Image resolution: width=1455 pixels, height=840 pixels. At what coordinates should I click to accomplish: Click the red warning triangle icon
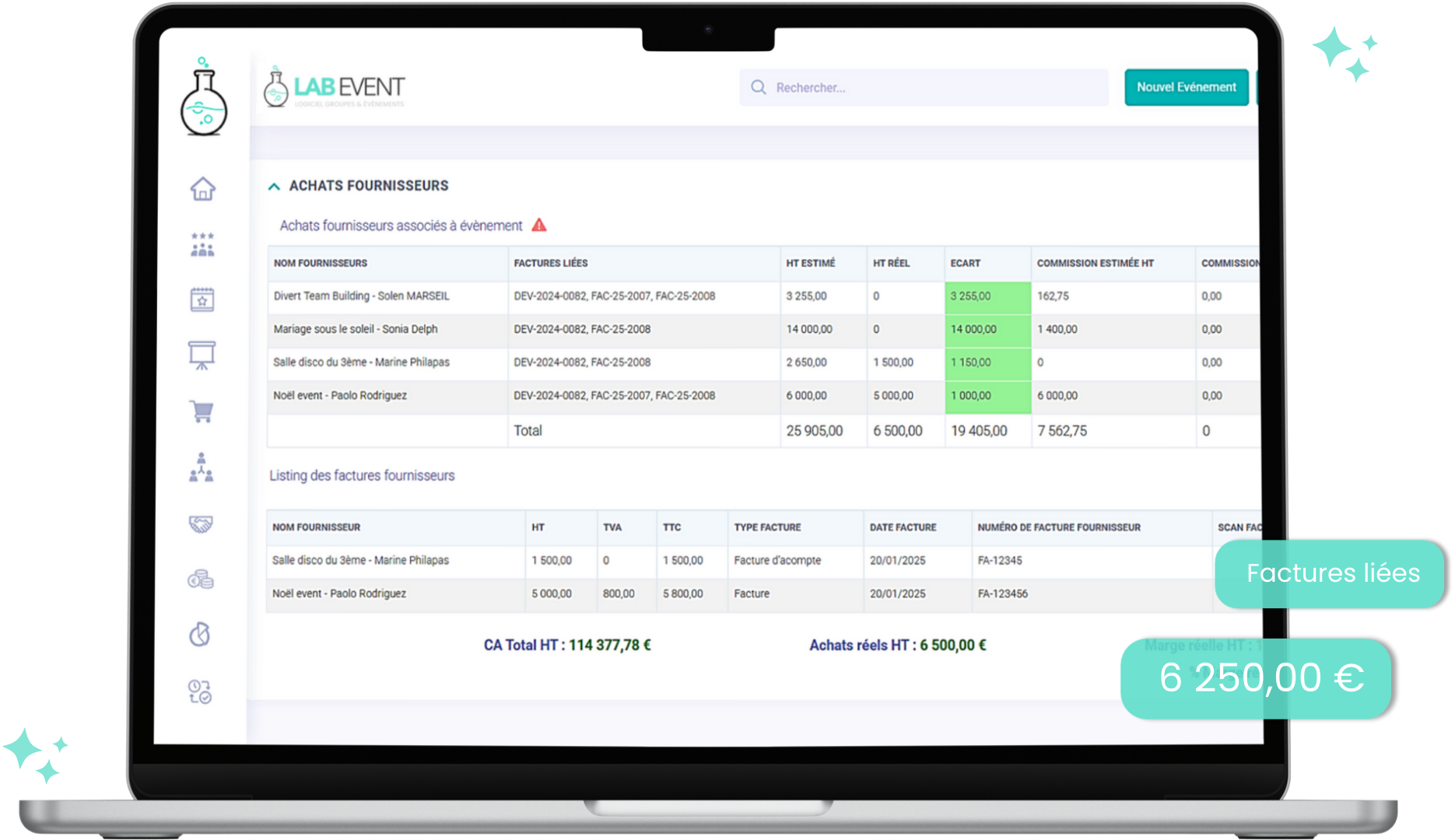(x=539, y=226)
